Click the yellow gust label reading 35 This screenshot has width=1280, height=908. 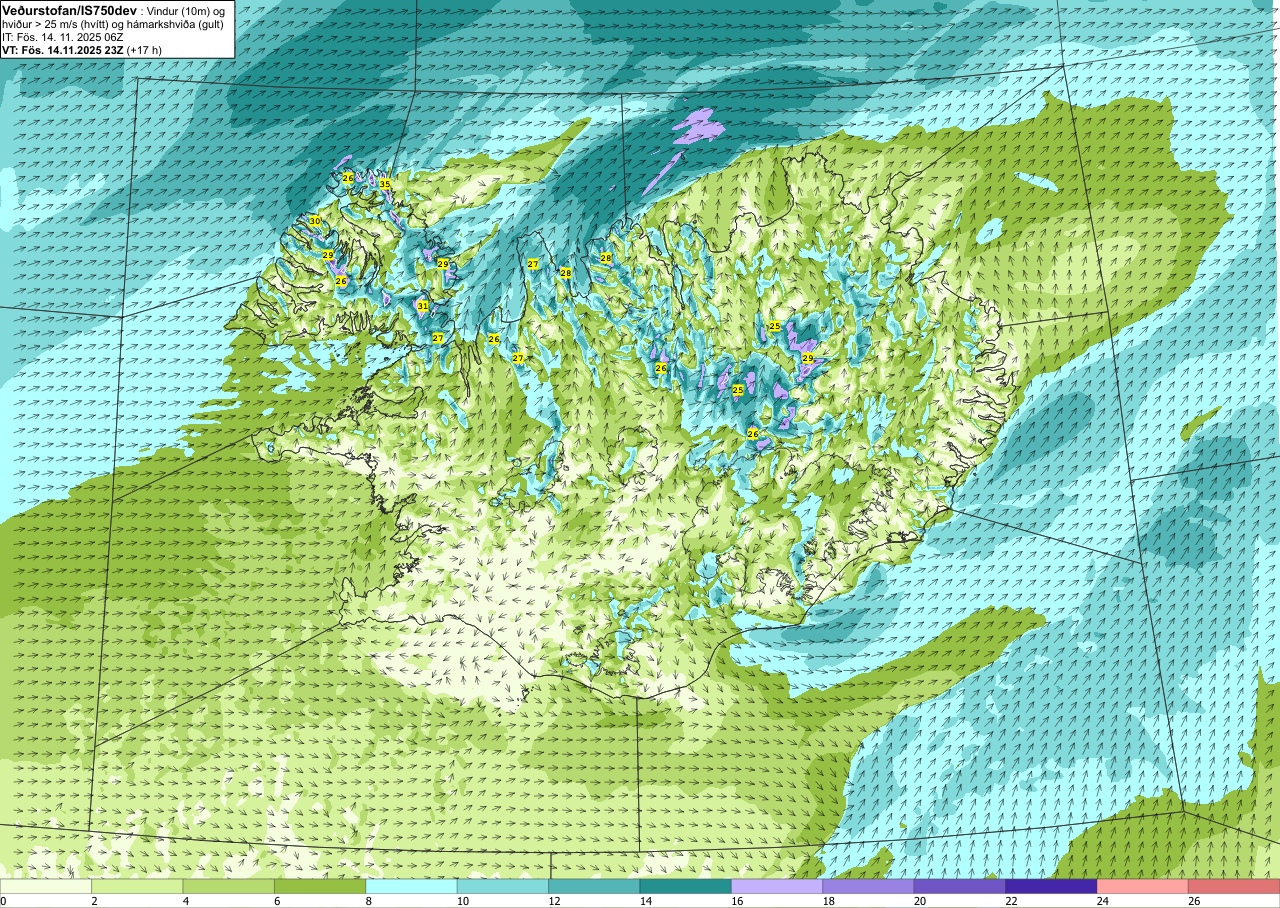pos(385,184)
